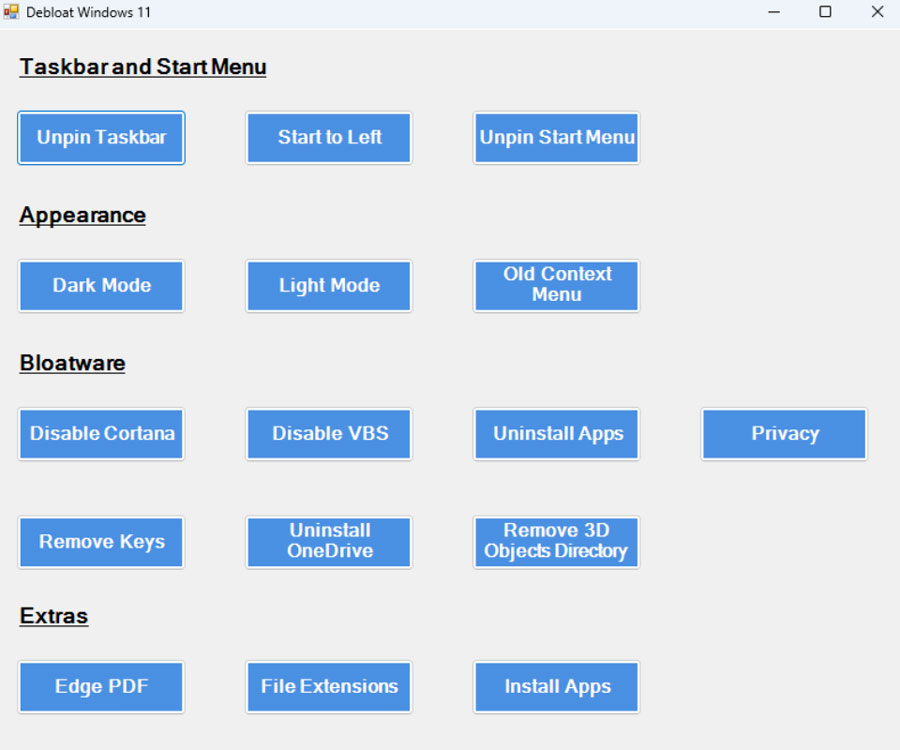Click the Extras heading
This screenshot has height=750, width=900.
pyautogui.click(x=54, y=616)
